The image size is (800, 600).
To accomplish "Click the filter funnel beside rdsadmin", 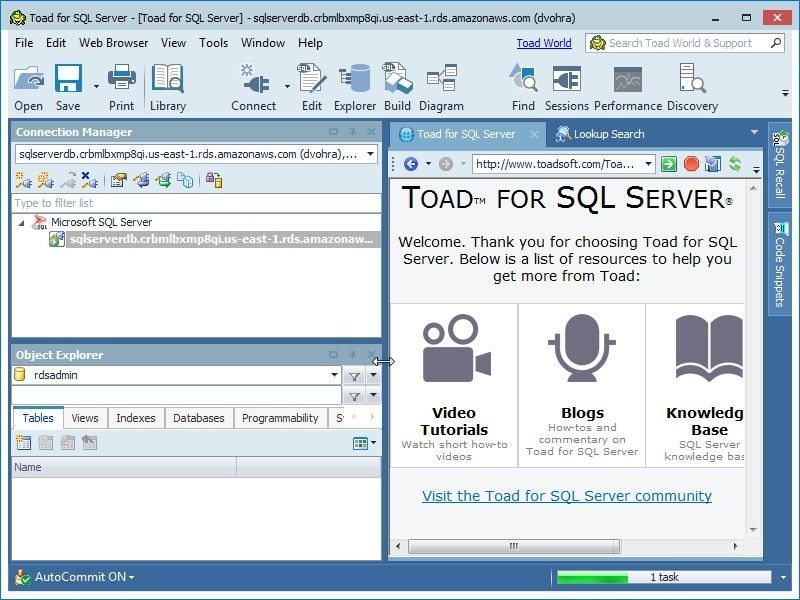I will (354, 376).
